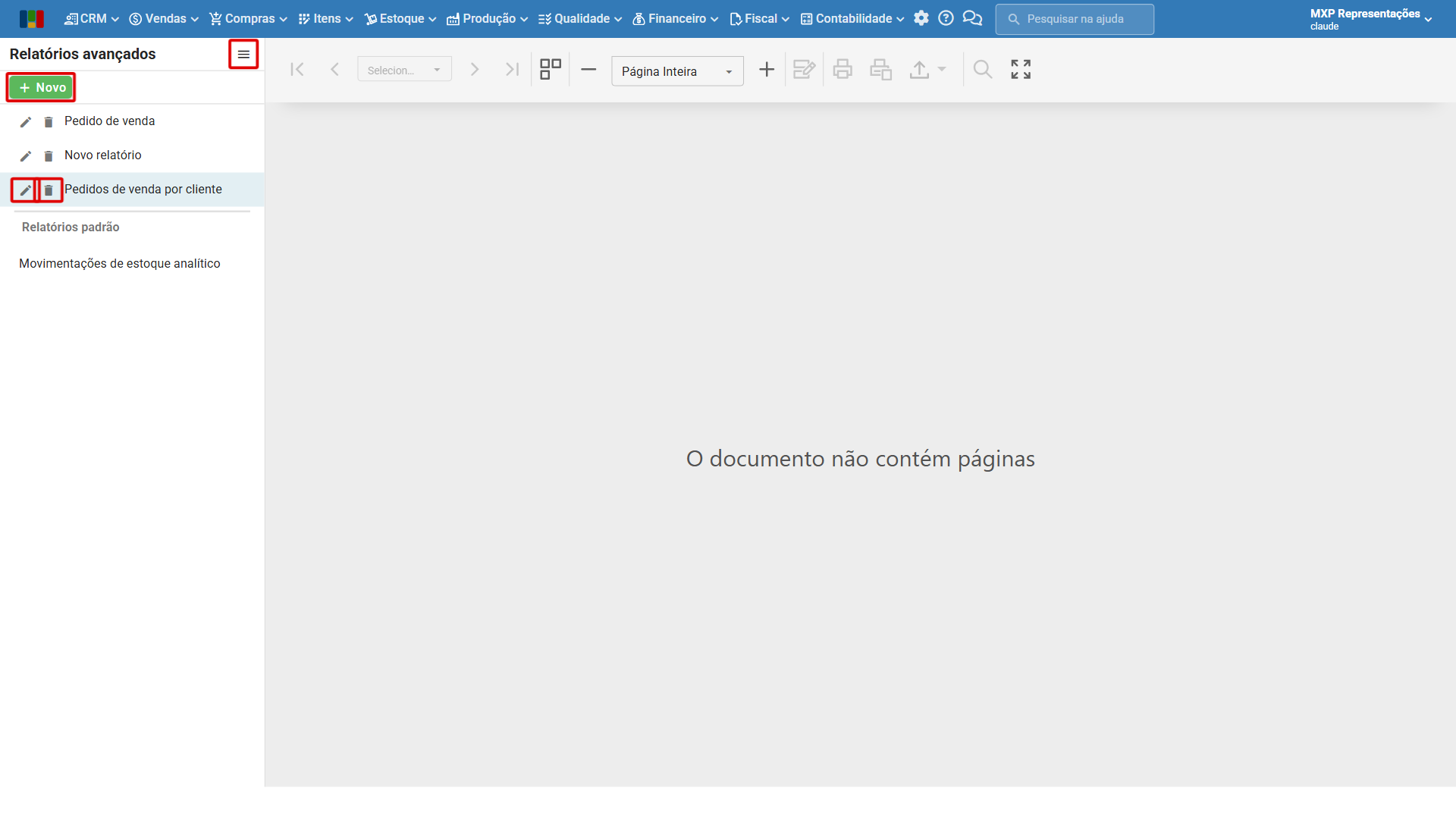Screen dimensions: 1456x819
Task: Open MXP Representações account menu
Action: click(x=1371, y=19)
